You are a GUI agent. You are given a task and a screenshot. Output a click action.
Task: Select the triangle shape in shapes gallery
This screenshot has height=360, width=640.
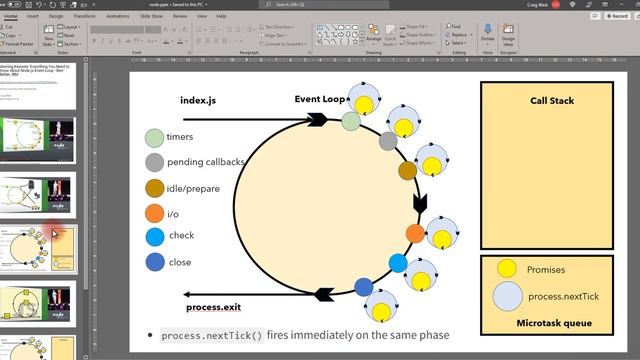coord(320,34)
